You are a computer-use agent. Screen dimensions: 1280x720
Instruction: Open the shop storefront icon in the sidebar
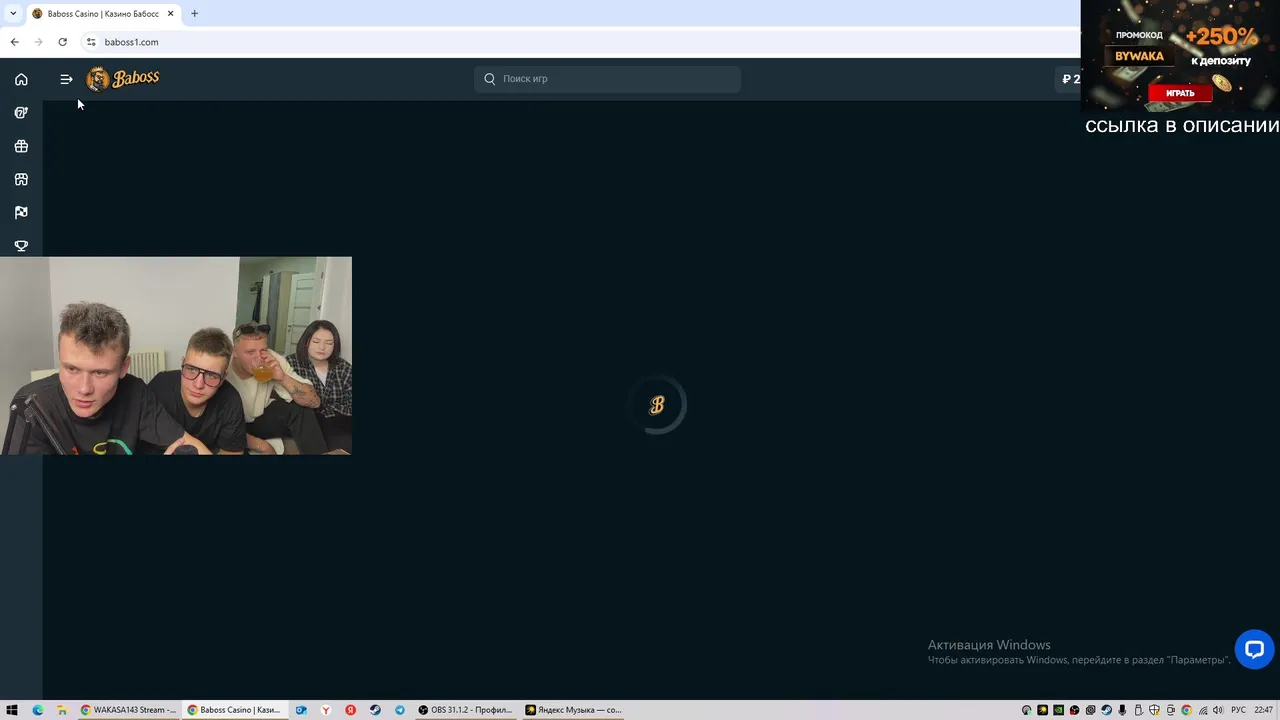point(21,179)
